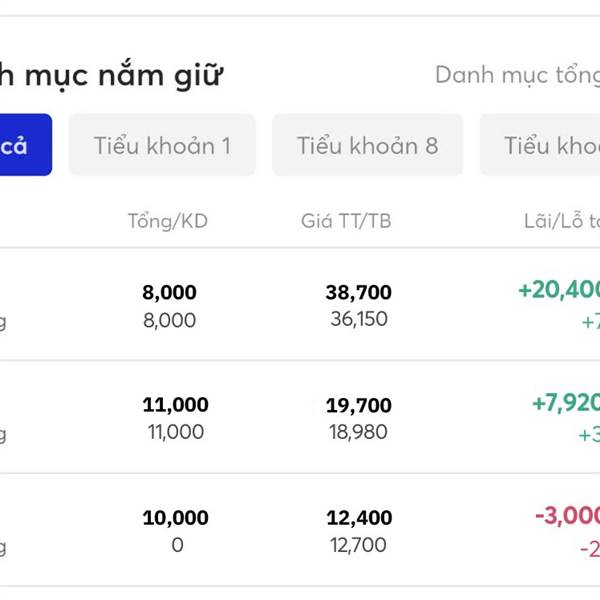The width and height of the screenshot is (600, 600).
Task: Click the Giá TT/TB column header
Action: [346, 221]
